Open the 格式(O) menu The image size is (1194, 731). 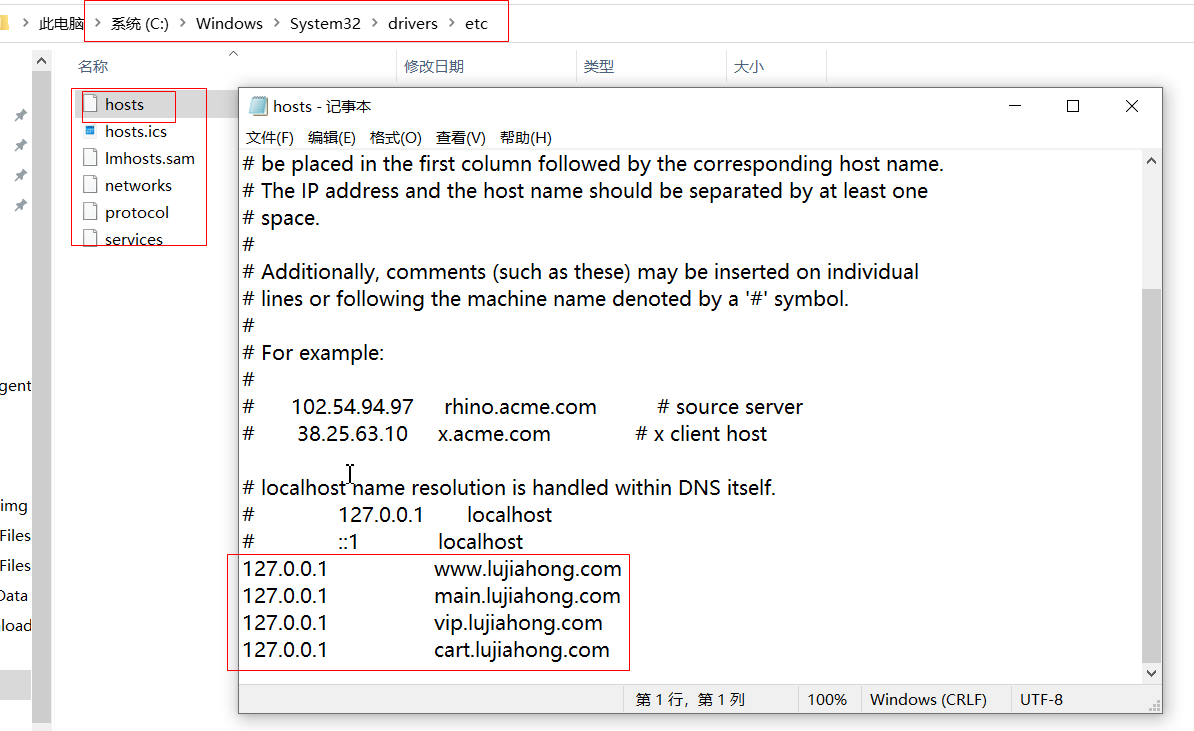click(396, 138)
